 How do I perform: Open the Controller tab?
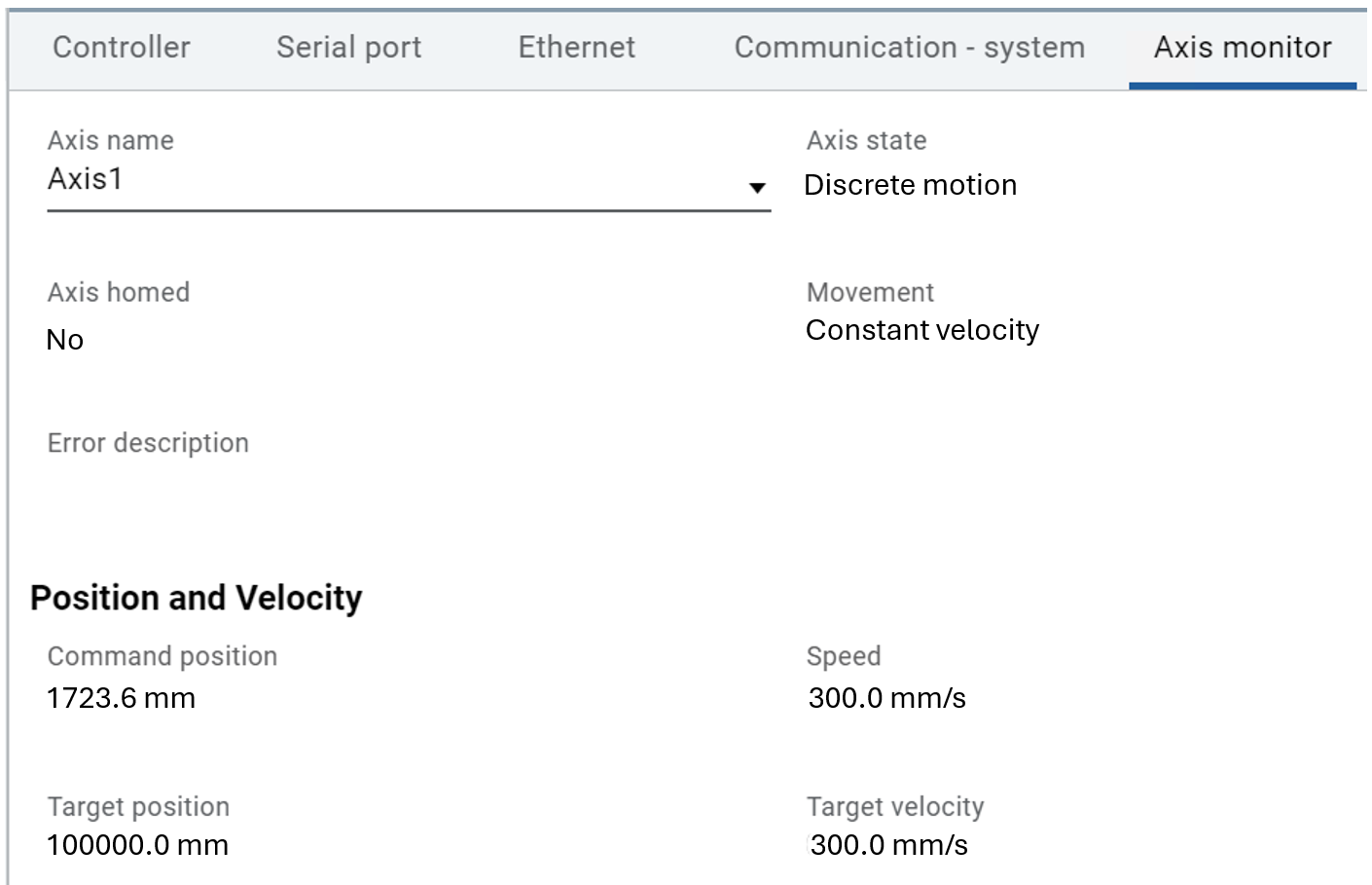(x=122, y=47)
